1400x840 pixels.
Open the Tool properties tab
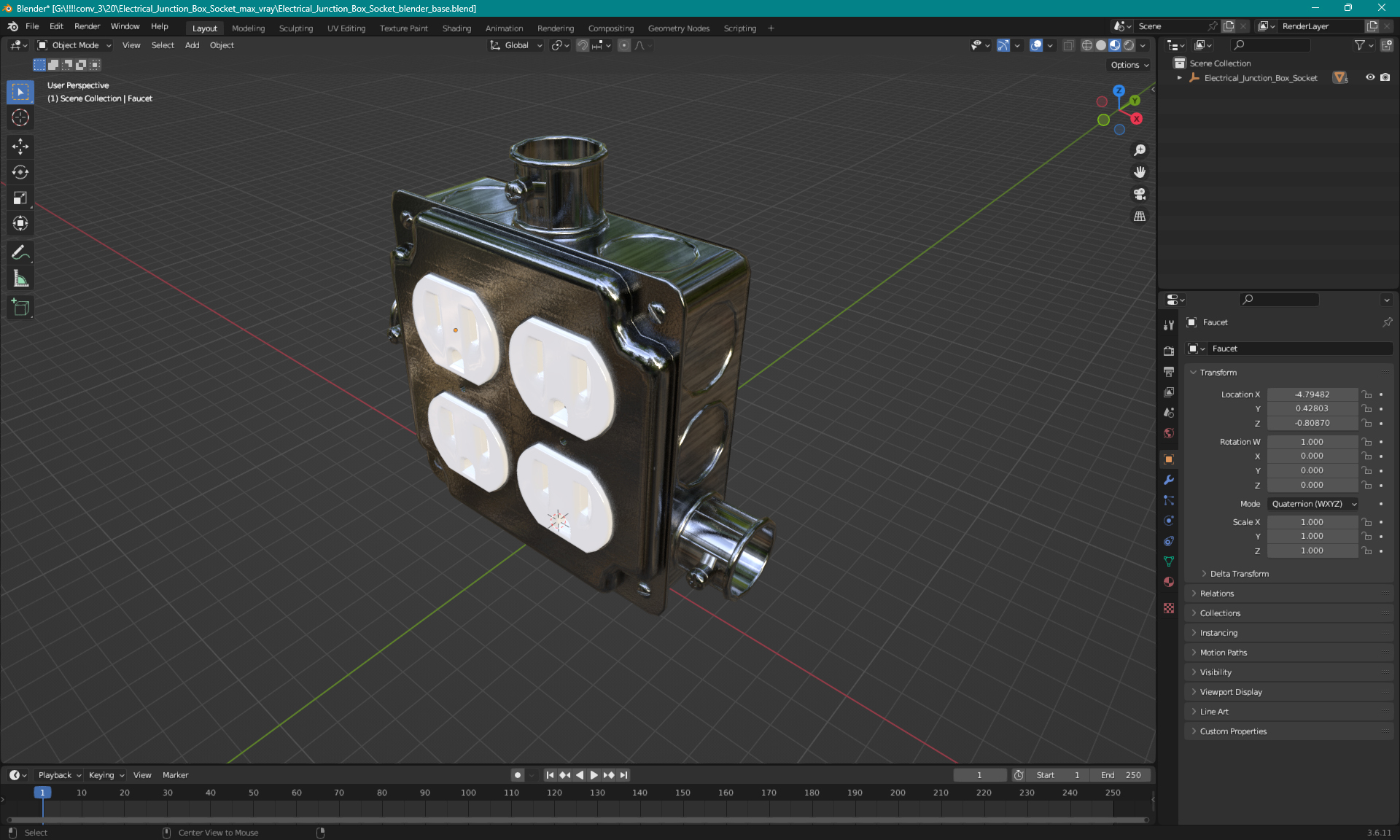(1169, 325)
